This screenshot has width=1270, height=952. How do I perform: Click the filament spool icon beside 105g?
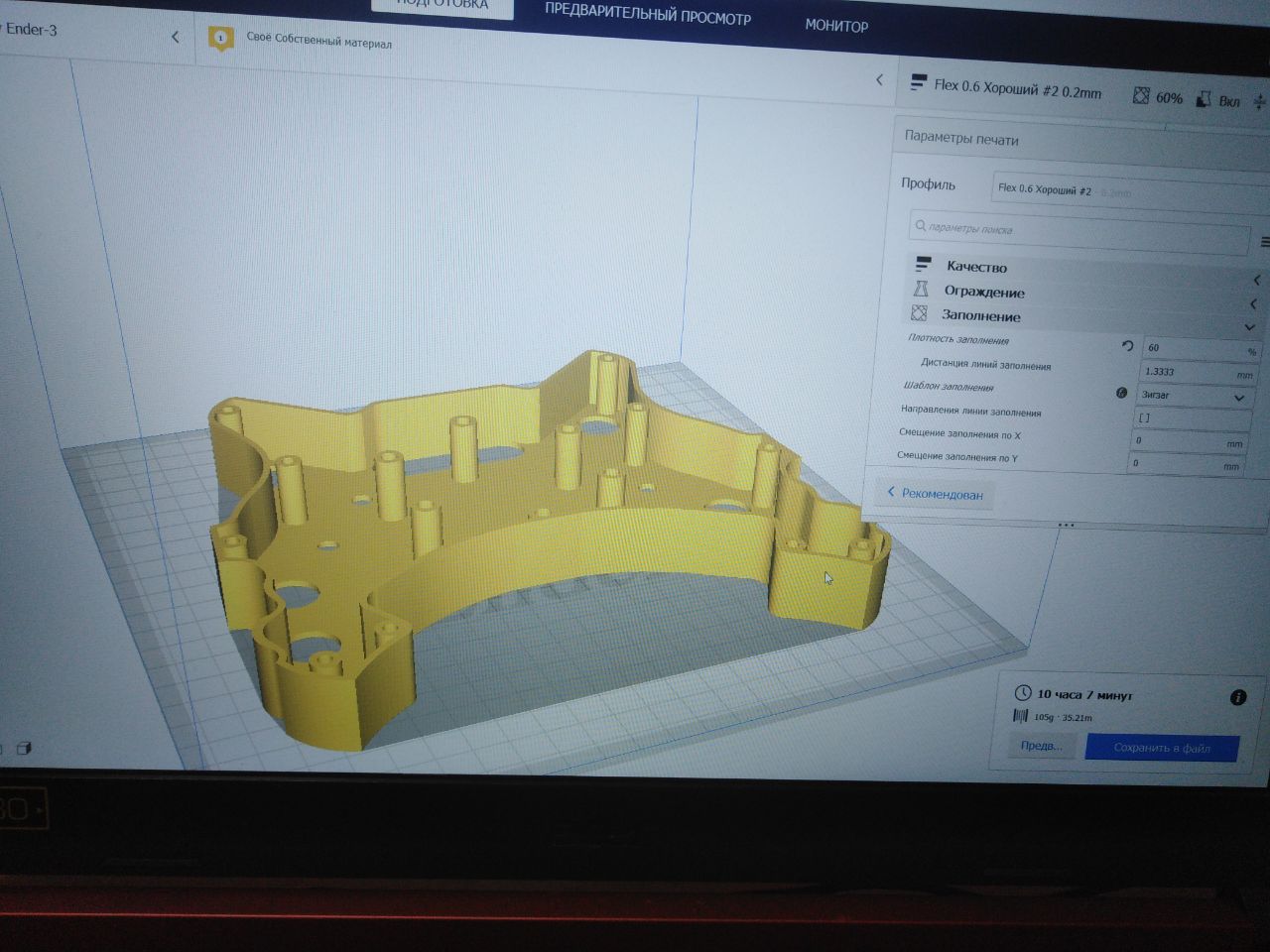(1020, 715)
